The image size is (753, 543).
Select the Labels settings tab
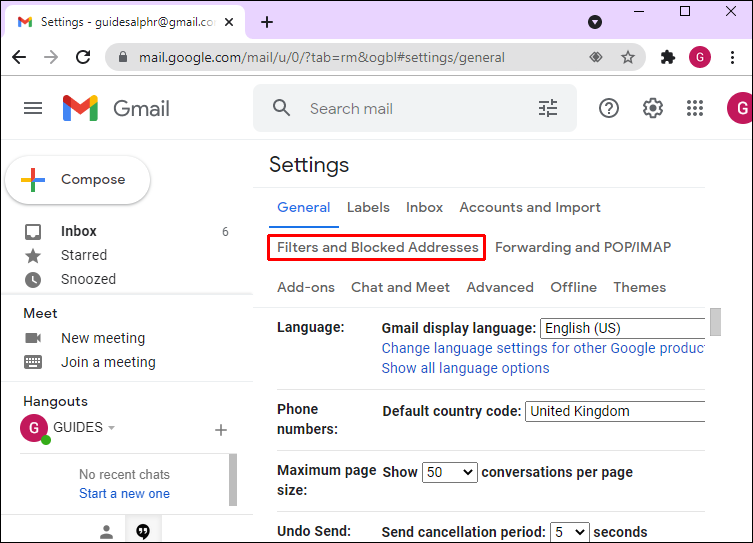pyautogui.click(x=368, y=207)
